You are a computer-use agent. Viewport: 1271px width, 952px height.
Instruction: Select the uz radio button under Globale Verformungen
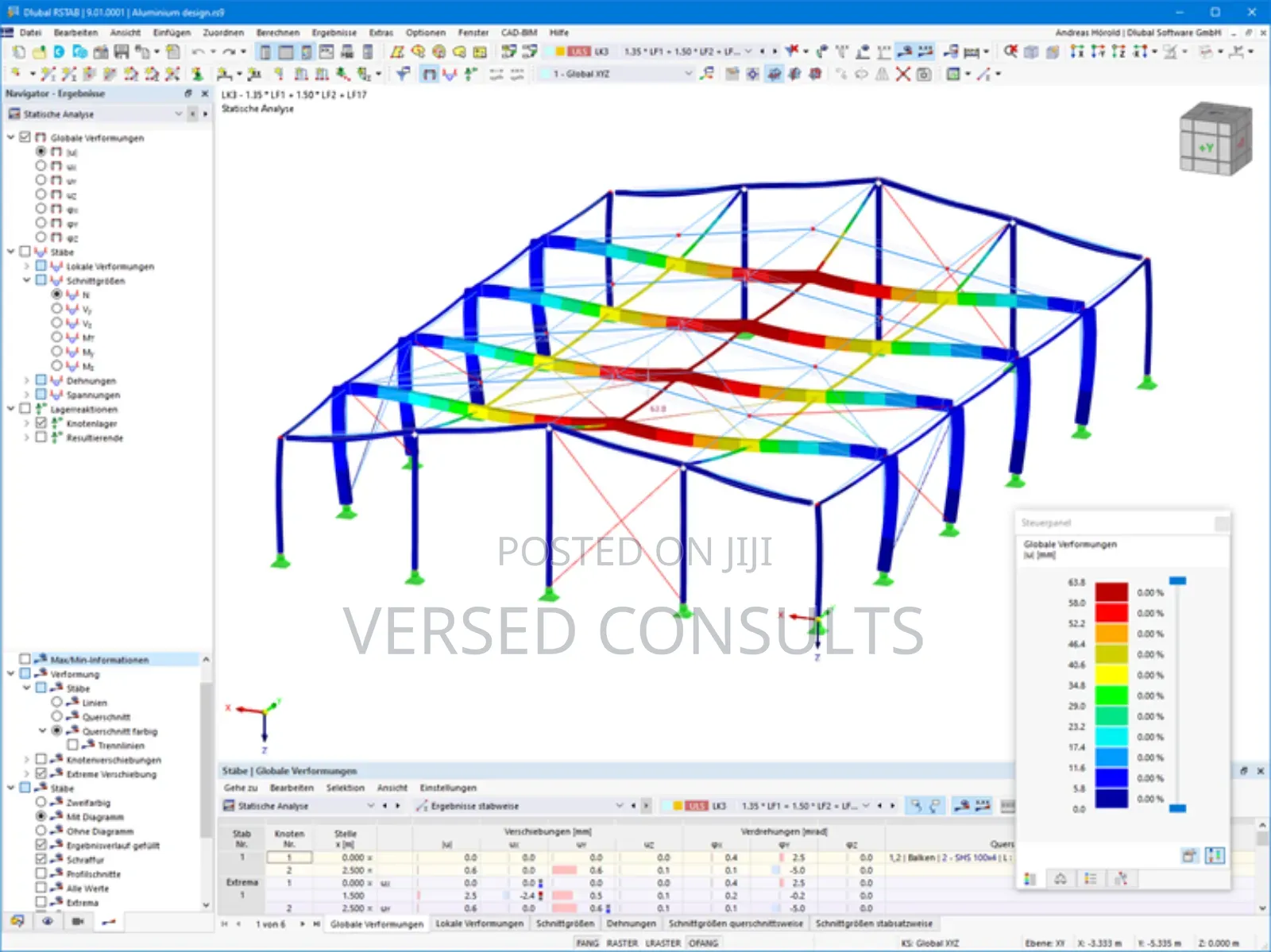[x=42, y=194]
